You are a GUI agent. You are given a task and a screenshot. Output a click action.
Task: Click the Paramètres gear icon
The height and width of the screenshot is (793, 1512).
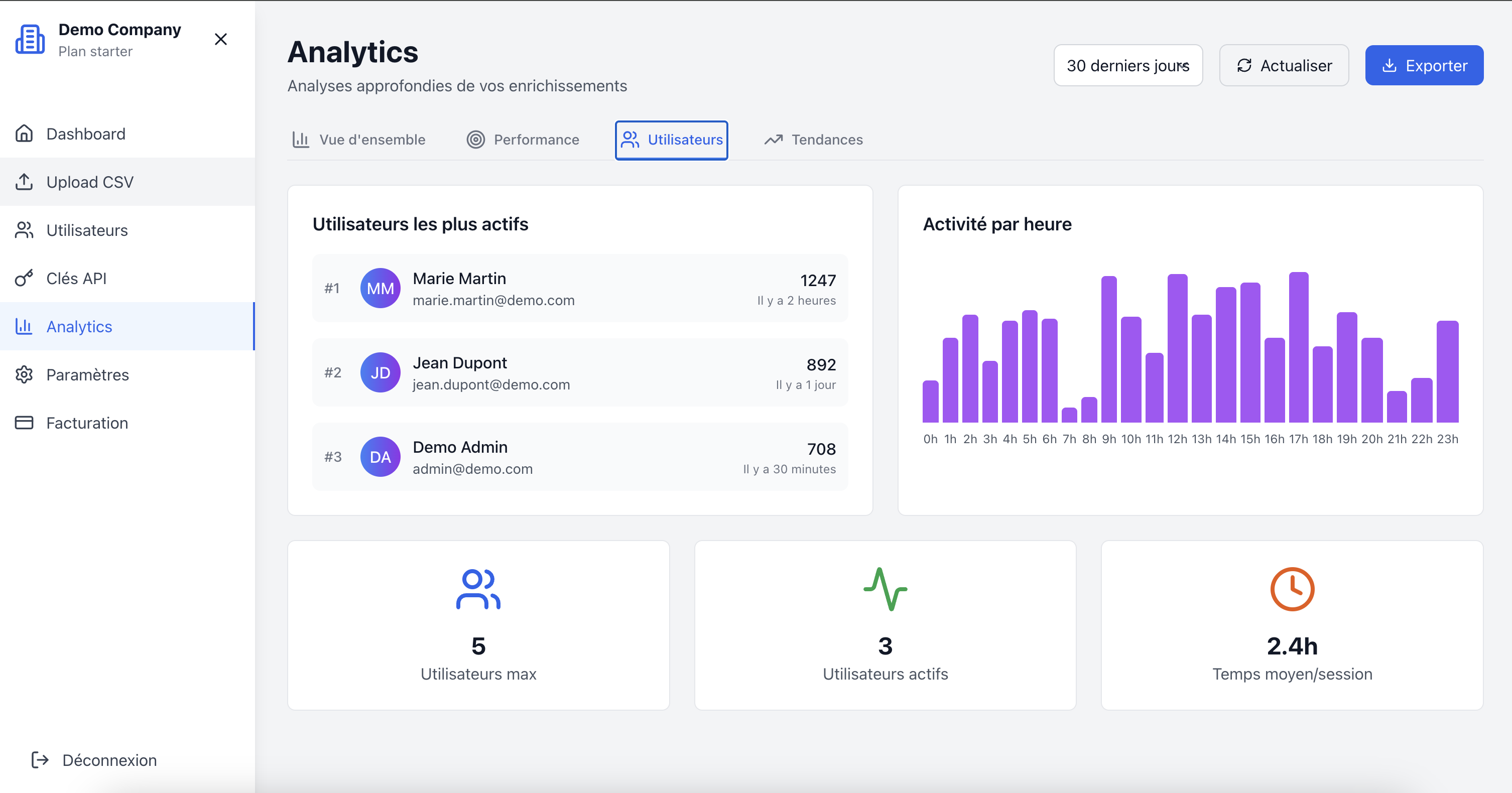[x=24, y=374]
